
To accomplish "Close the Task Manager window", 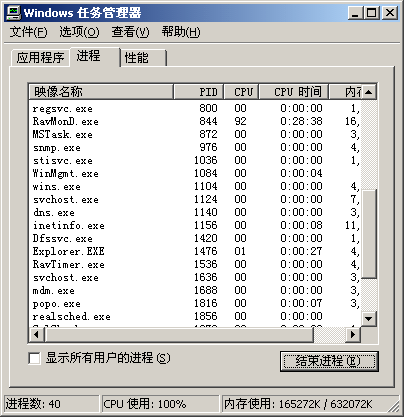I will [389, 13].
